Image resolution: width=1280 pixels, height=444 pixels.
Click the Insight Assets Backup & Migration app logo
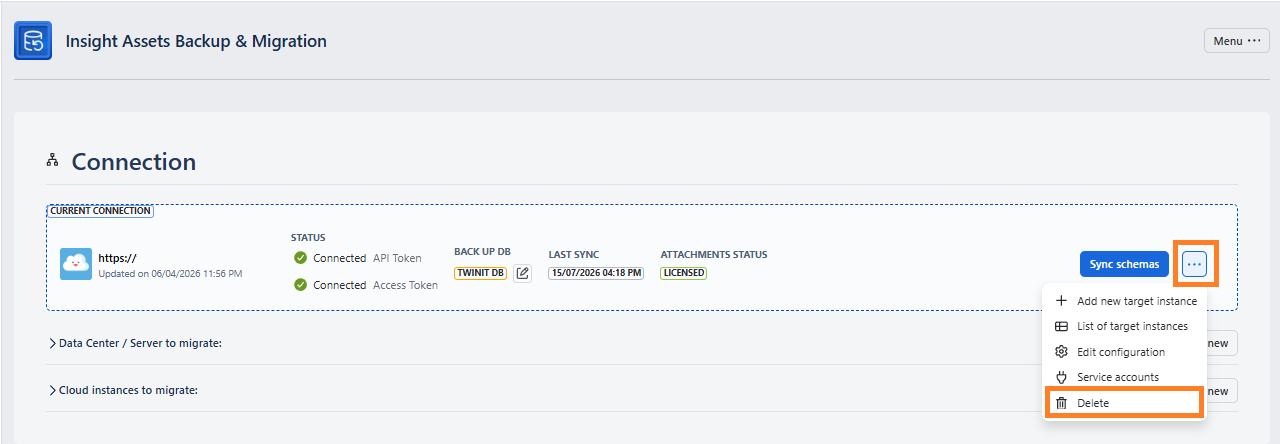[33, 41]
